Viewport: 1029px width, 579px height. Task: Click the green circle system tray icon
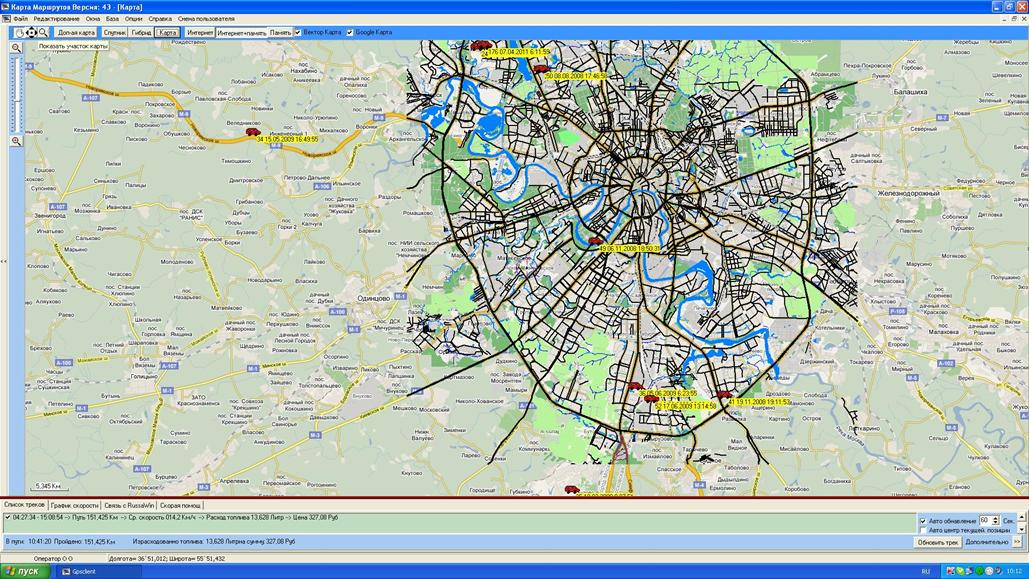point(980,571)
